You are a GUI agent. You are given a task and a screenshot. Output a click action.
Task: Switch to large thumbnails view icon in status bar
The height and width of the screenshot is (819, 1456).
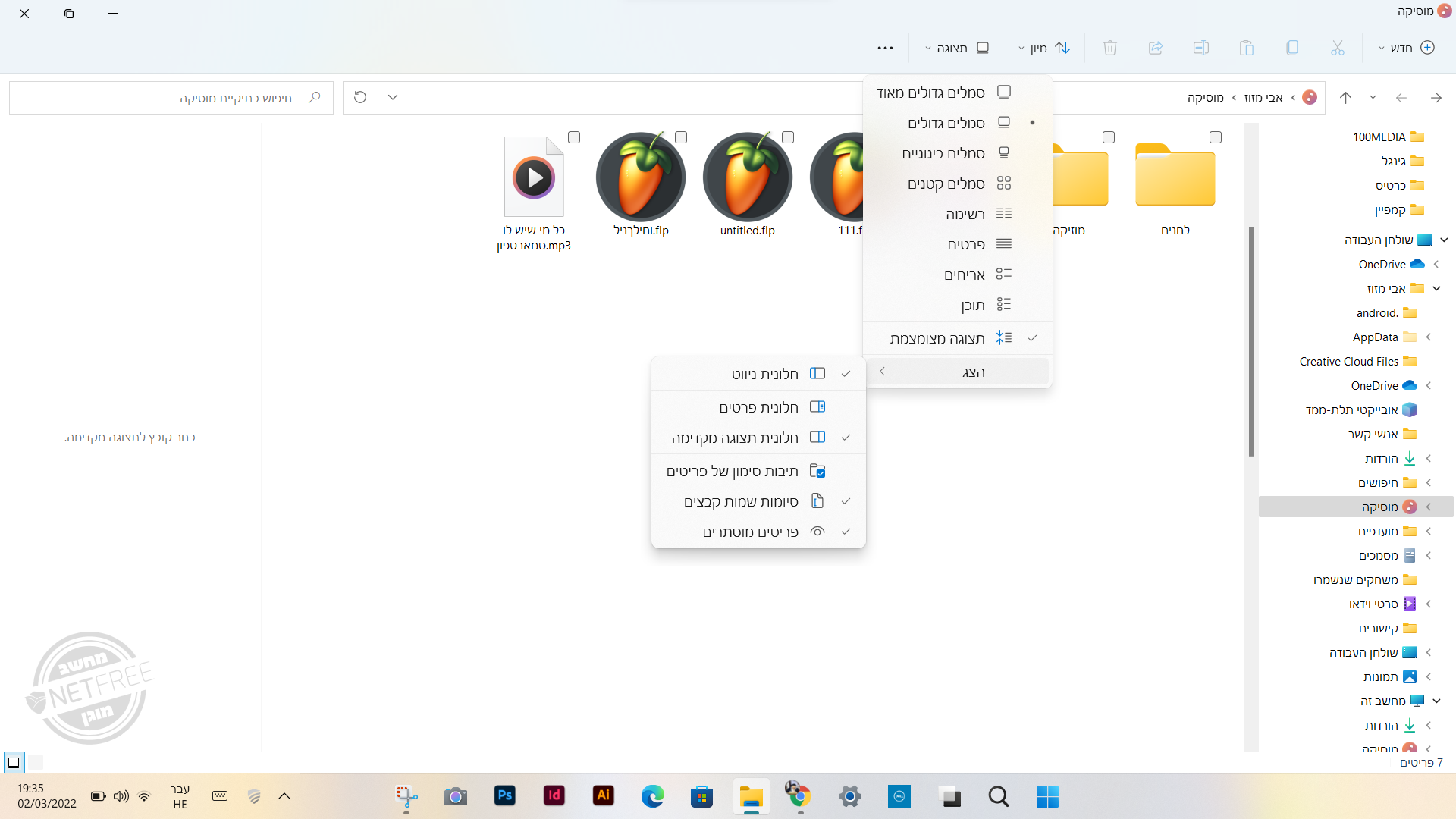(x=14, y=762)
